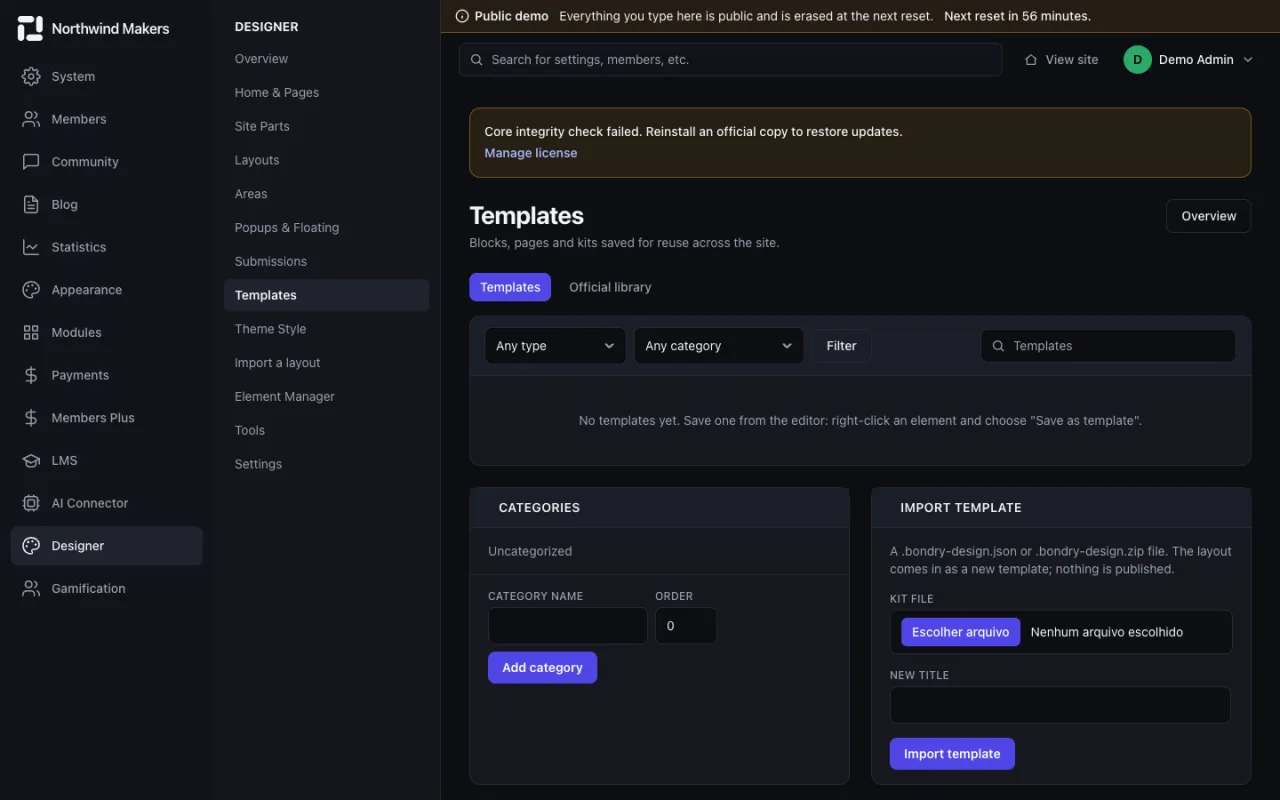Open LMS via its graduation cap icon

click(x=31, y=460)
